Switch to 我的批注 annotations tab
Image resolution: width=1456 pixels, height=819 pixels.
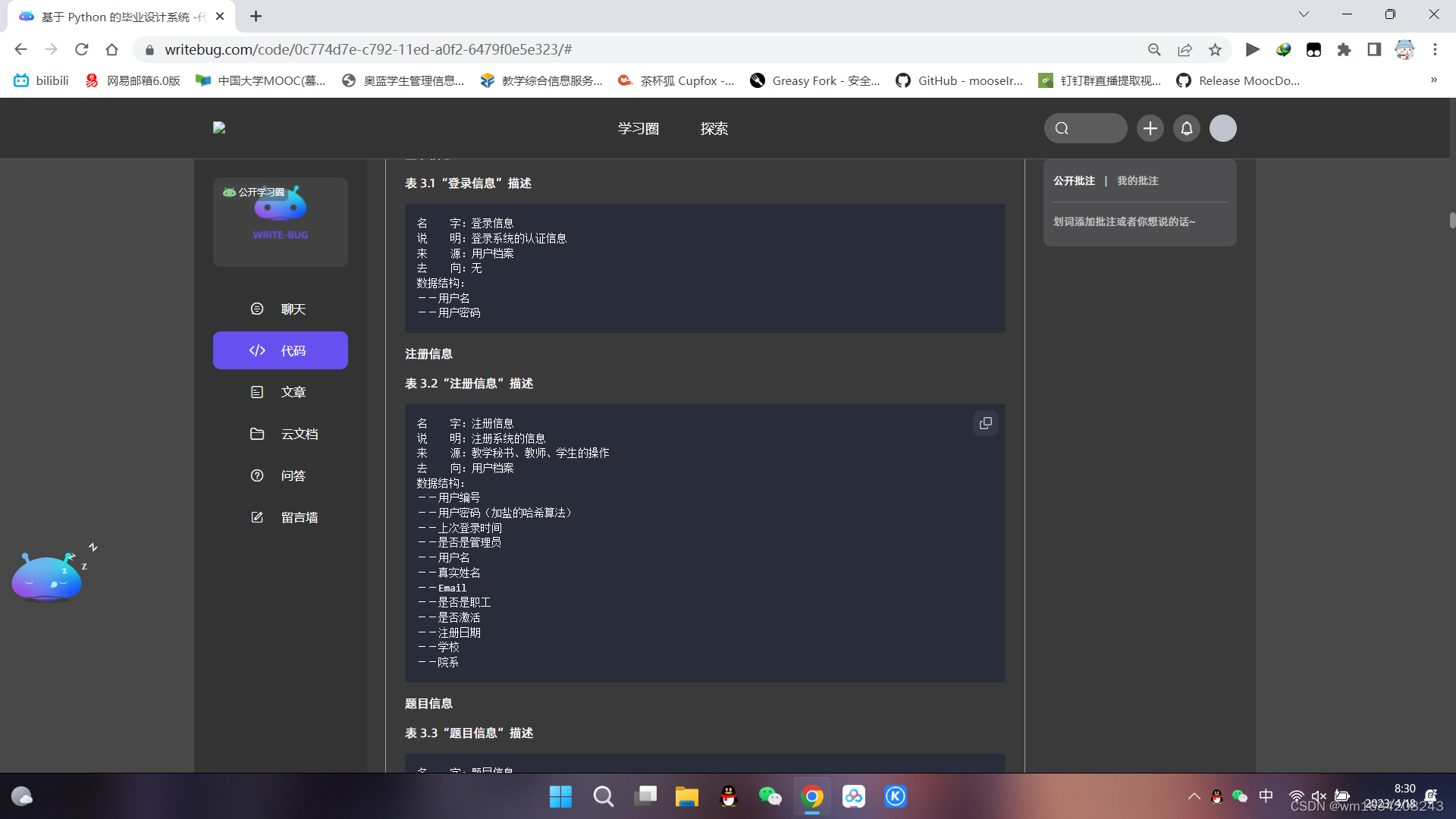click(1137, 180)
